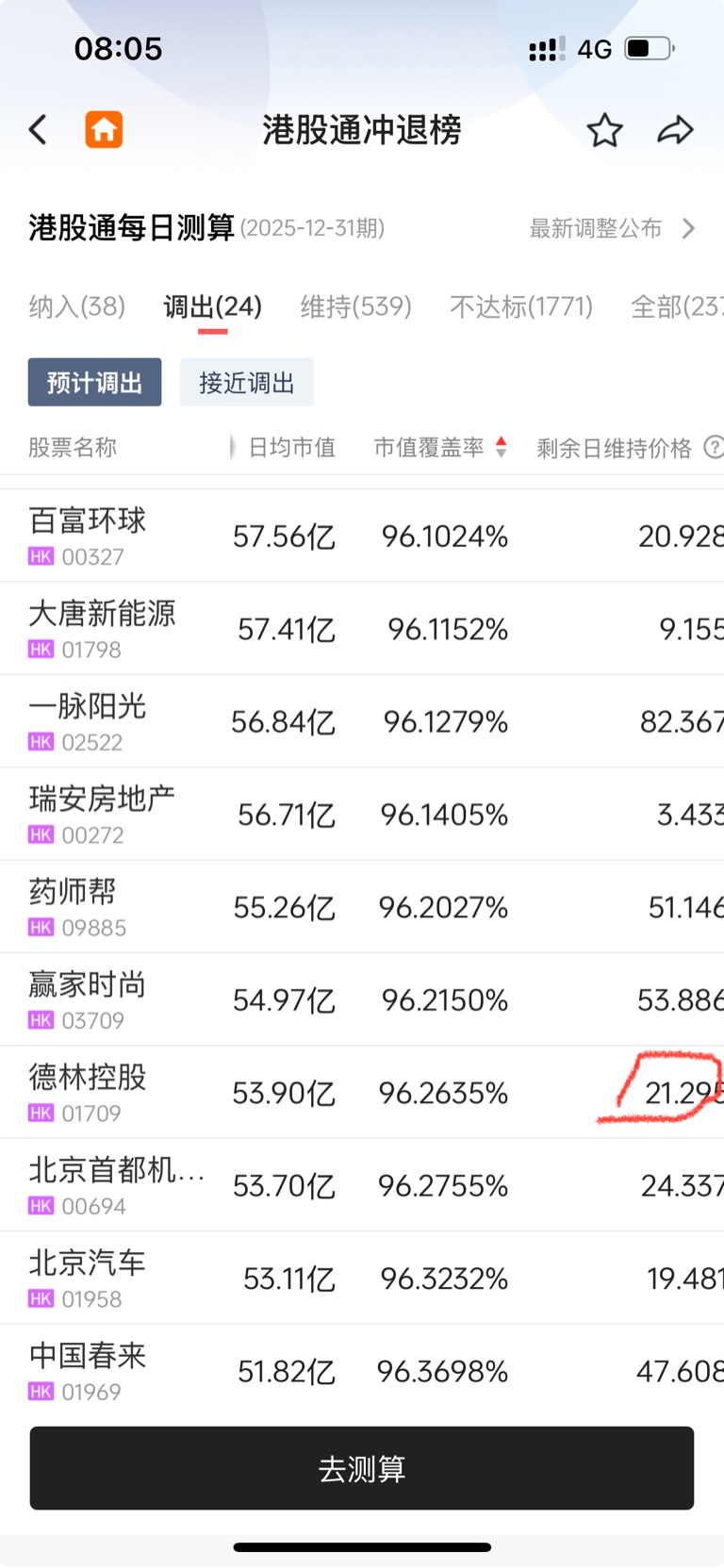Tap the back arrow icon
The image size is (724, 1568).
[38, 130]
